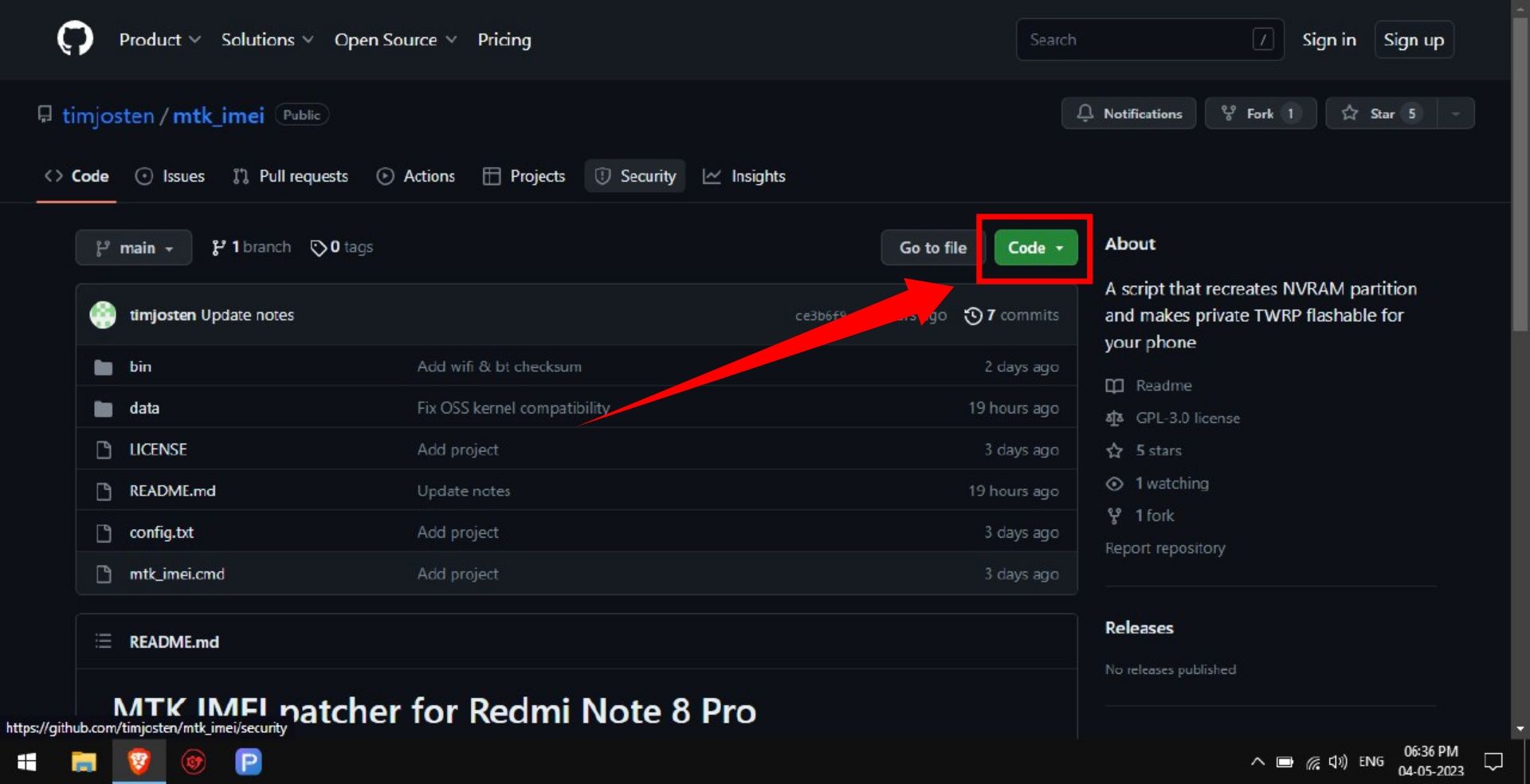Open the Windows notification center icon
Viewport: 1530px width, 784px height.
1493,762
